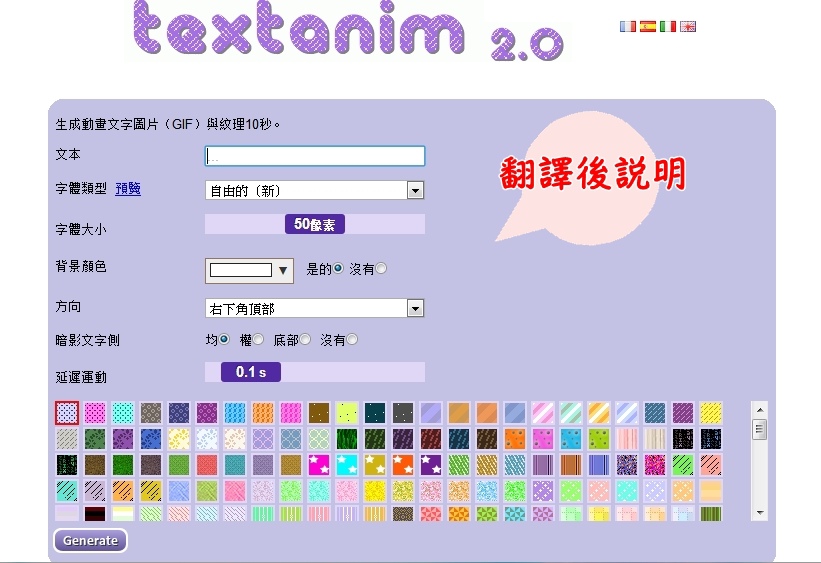This screenshot has height=563, width=821.
Task: Set background option to 沒有
Action: [381, 268]
